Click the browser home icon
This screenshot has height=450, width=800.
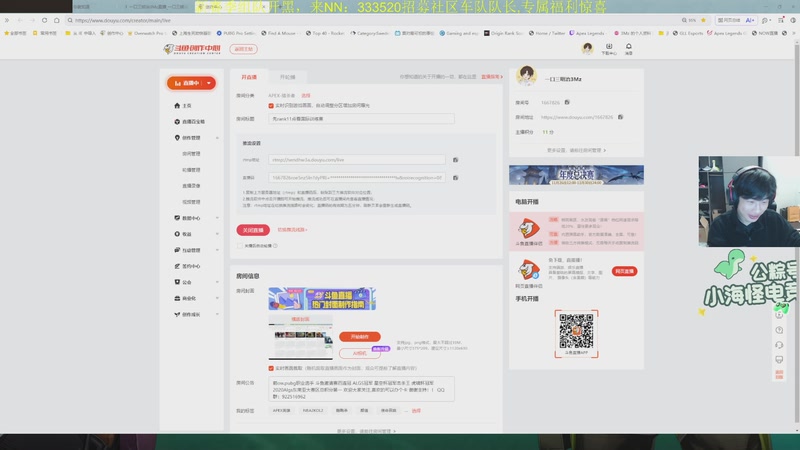(57, 20)
